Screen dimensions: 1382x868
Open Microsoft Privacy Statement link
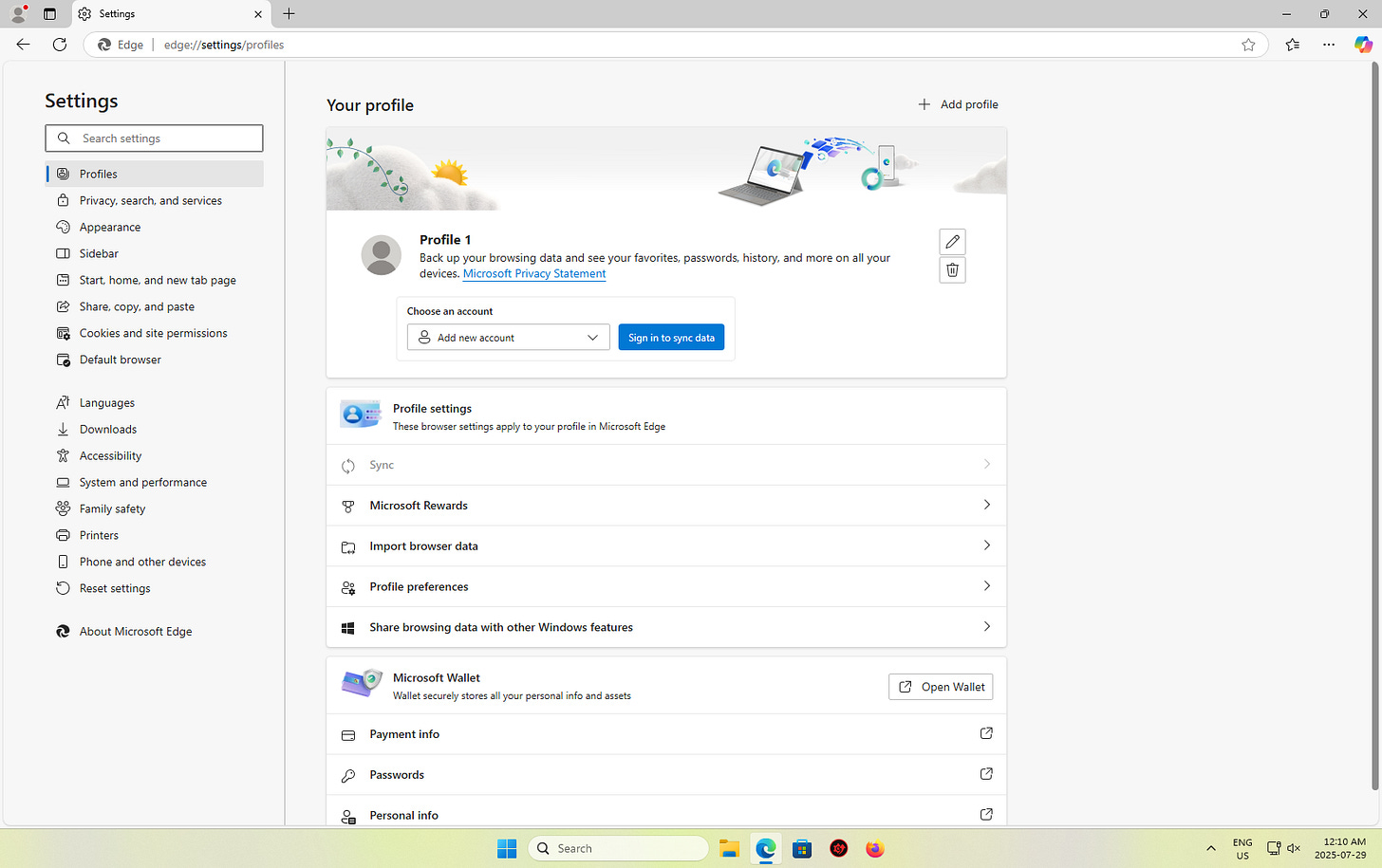(534, 273)
